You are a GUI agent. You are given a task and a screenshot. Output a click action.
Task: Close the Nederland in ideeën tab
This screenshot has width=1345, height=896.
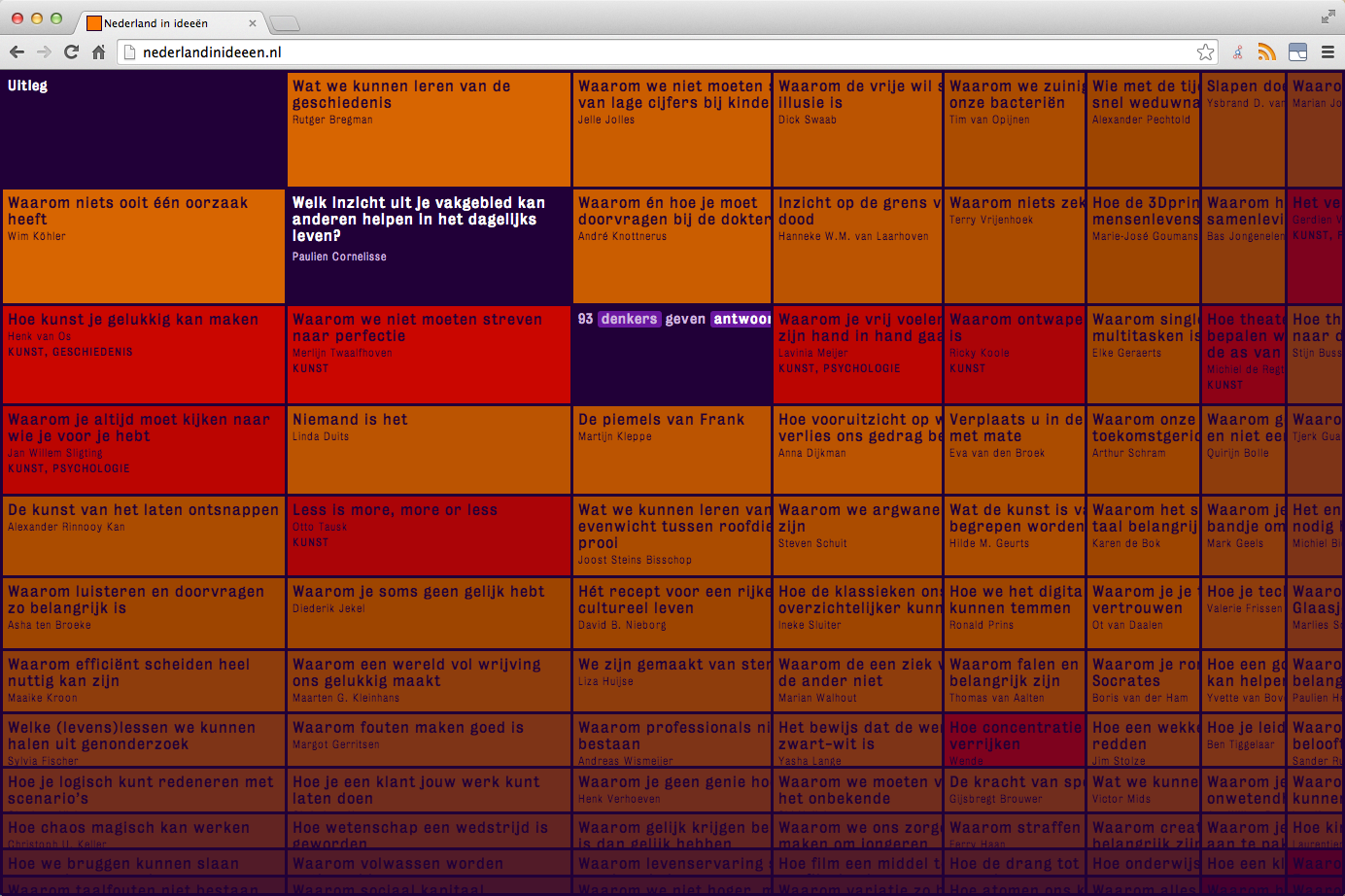click(x=253, y=23)
